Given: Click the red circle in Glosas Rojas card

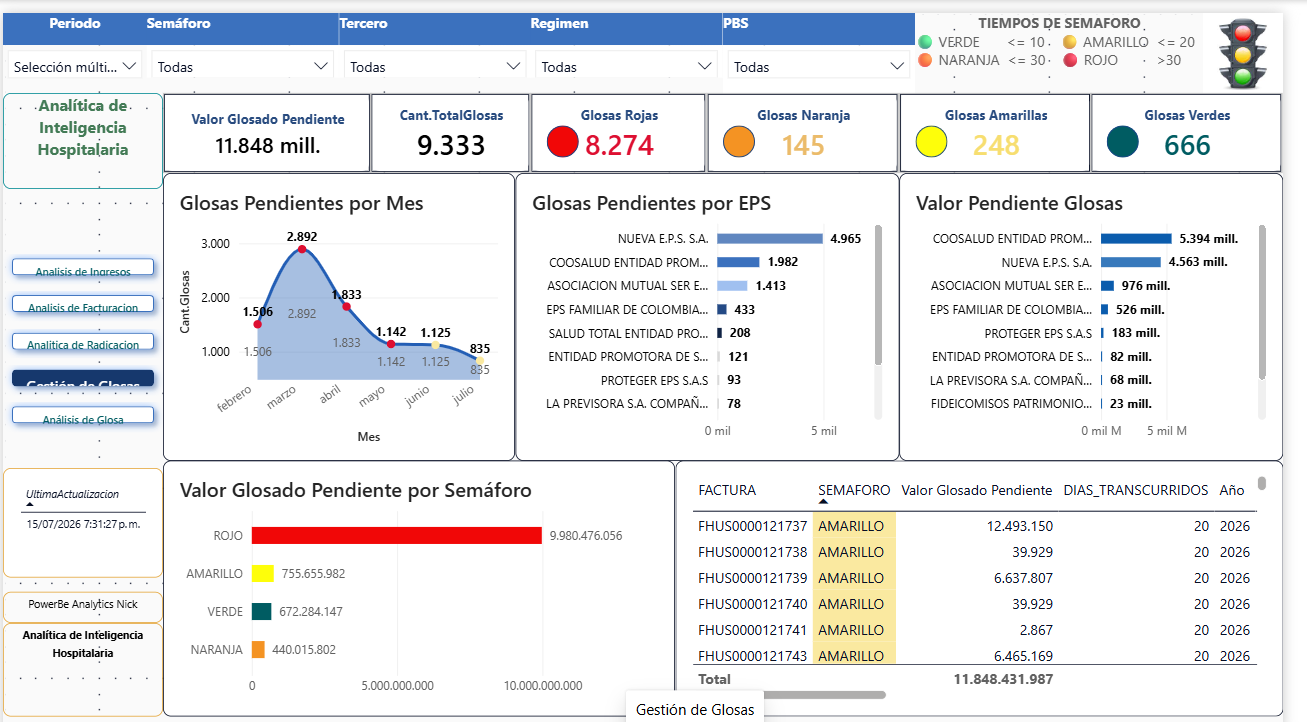Looking at the screenshot, I should (563, 143).
